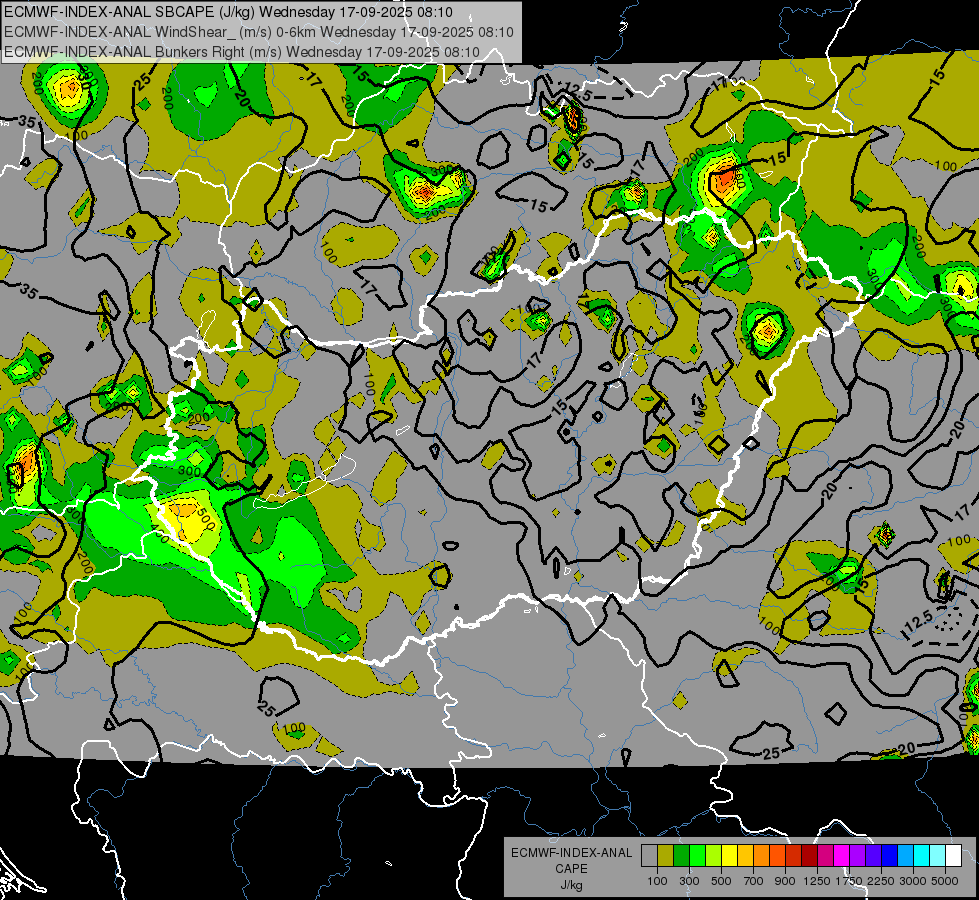Click the 700 tick label under the color bar
This screenshot has height=900, width=979.
[x=754, y=881]
